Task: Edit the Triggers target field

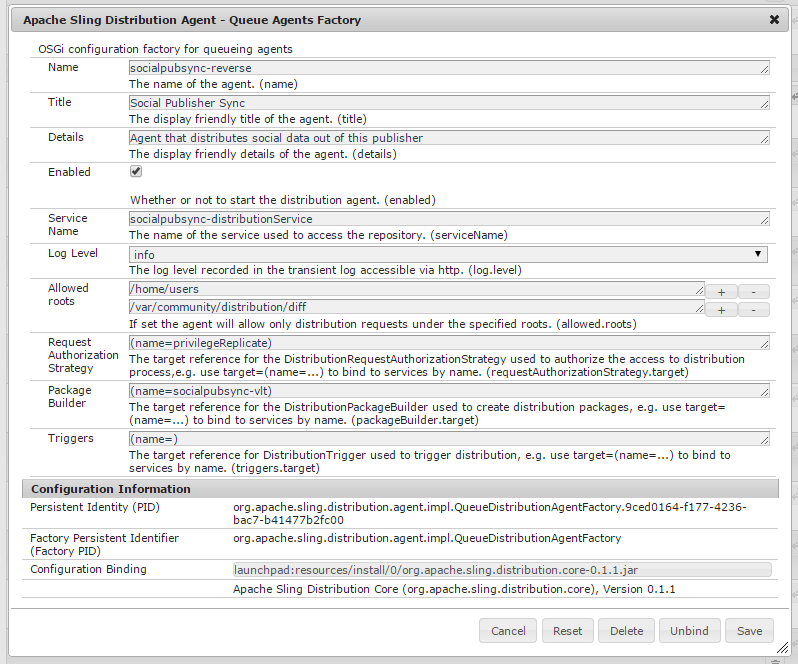Action: (449, 439)
